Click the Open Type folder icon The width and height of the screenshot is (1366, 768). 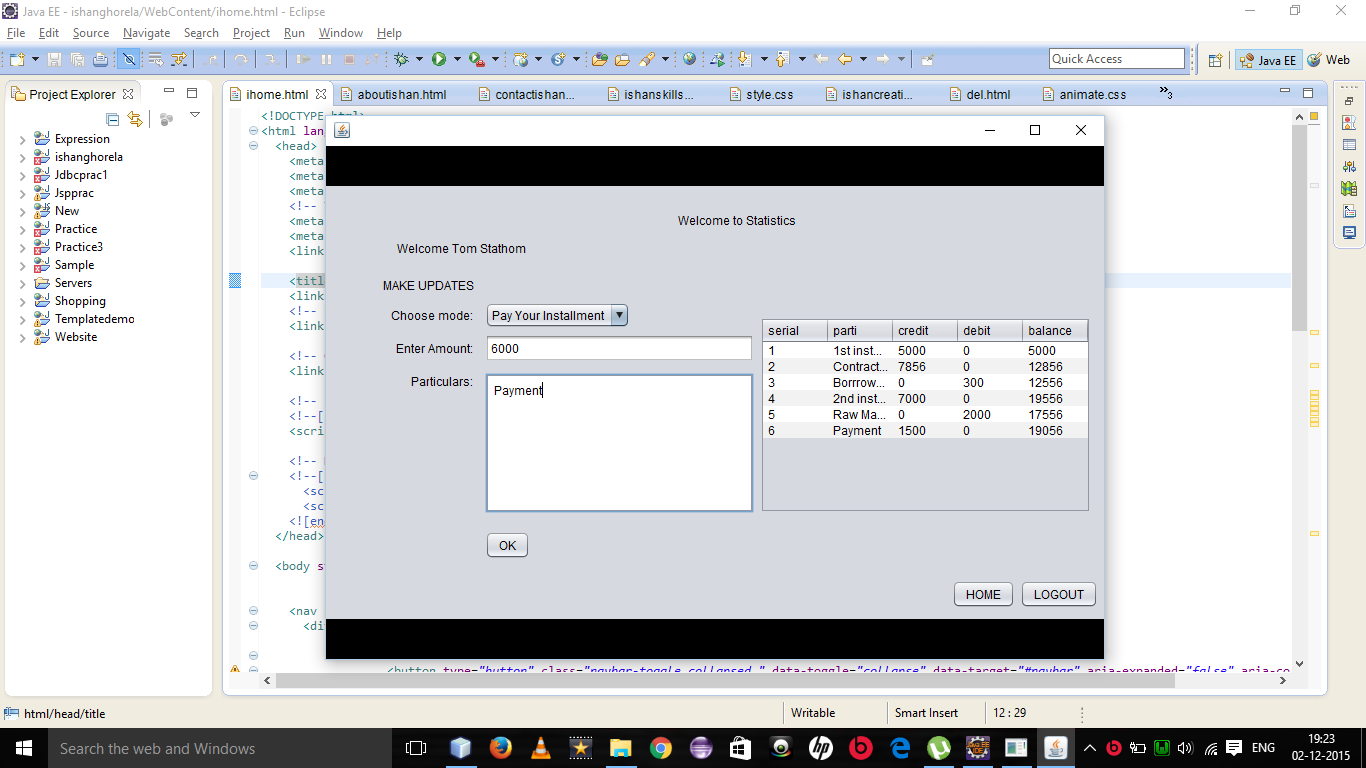[600, 60]
